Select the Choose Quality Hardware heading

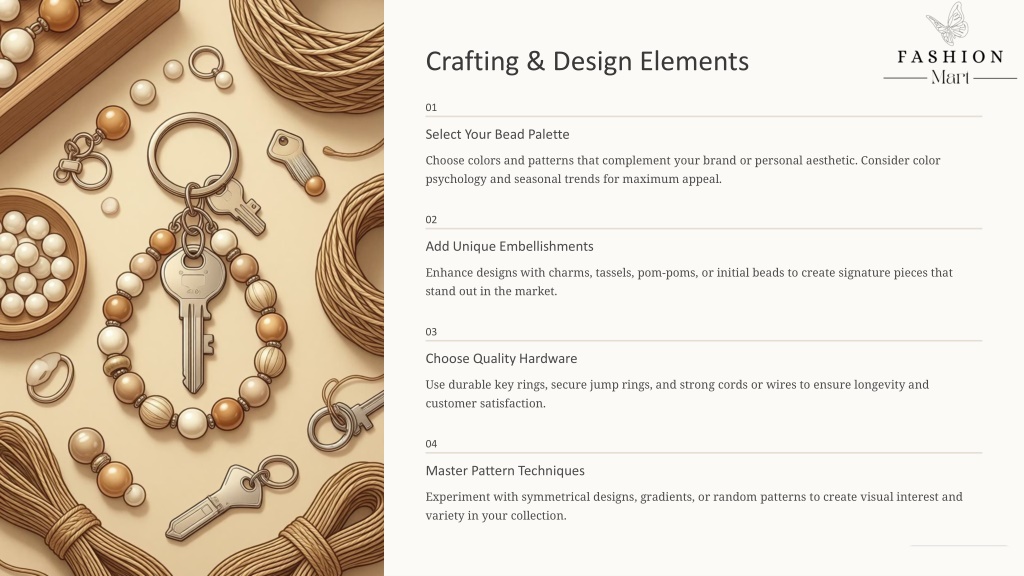[x=501, y=358]
